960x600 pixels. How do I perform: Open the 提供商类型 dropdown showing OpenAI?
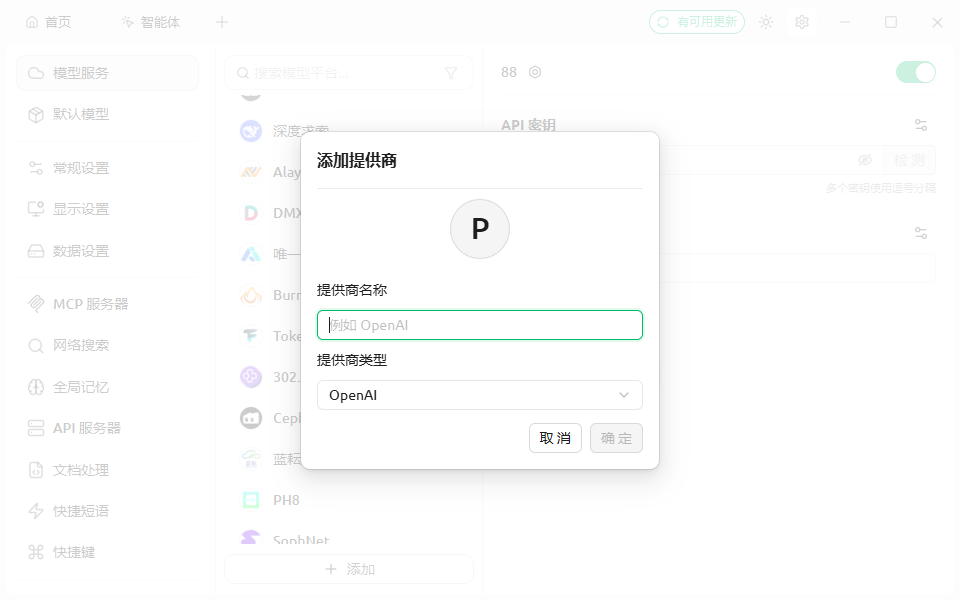(479, 395)
